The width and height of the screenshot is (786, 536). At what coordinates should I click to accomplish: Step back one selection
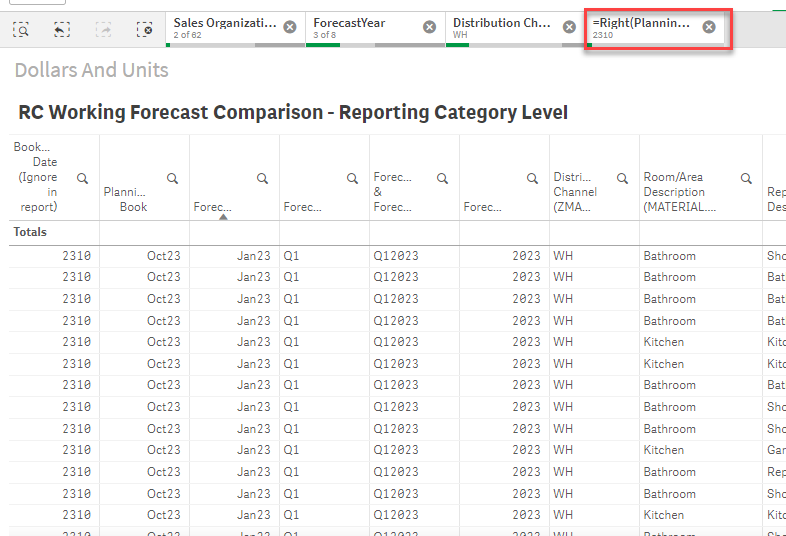[x=62, y=30]
